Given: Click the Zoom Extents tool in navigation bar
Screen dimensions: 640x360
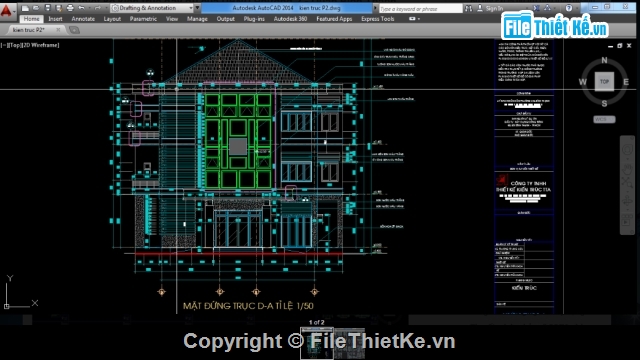Looking at the screenshot, I should [x=627, y=181].
